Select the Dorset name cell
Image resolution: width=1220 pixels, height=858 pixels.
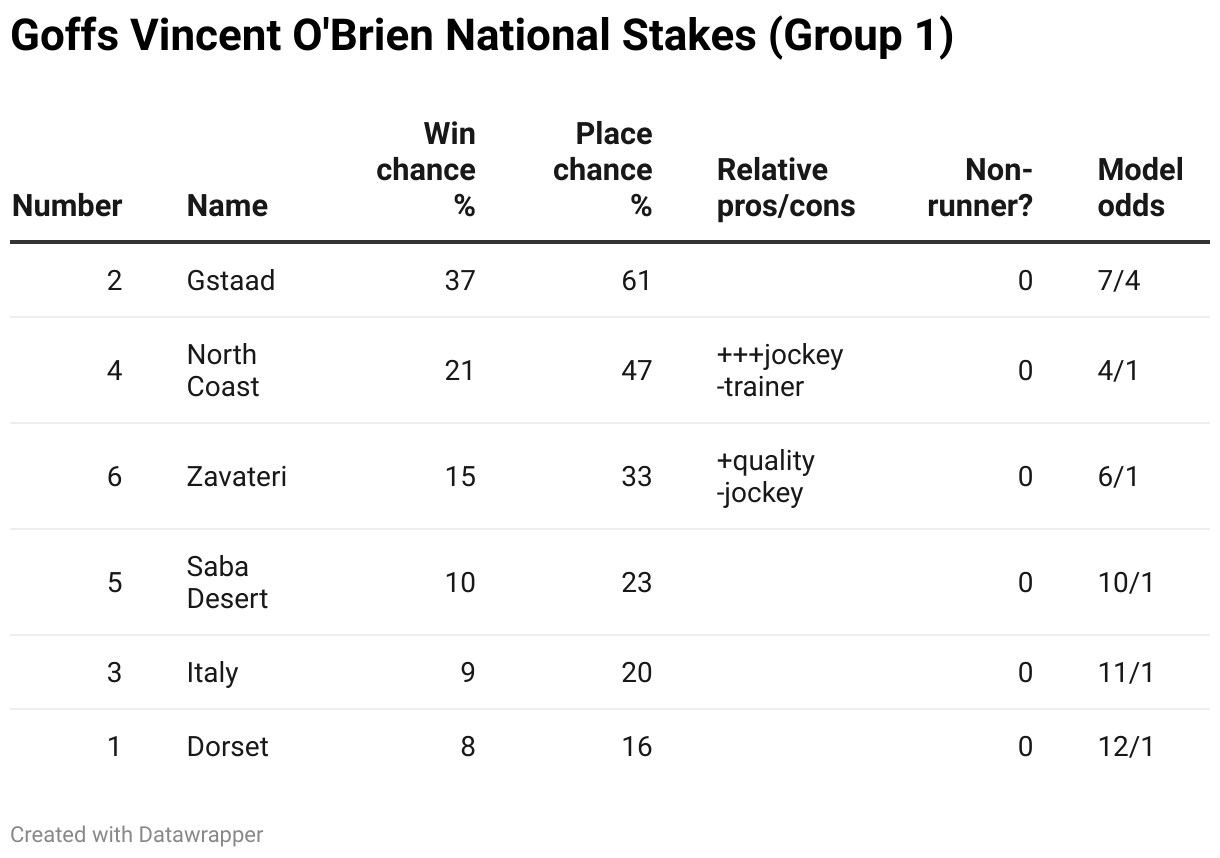tap(227, 746)
